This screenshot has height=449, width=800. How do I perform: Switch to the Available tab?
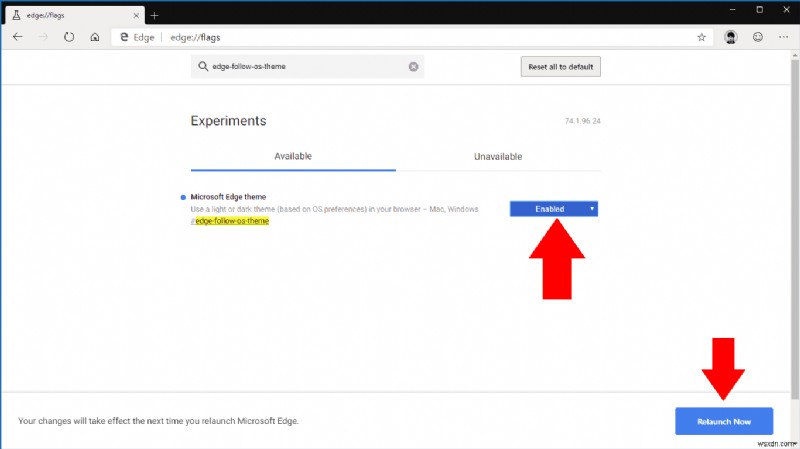293,156
